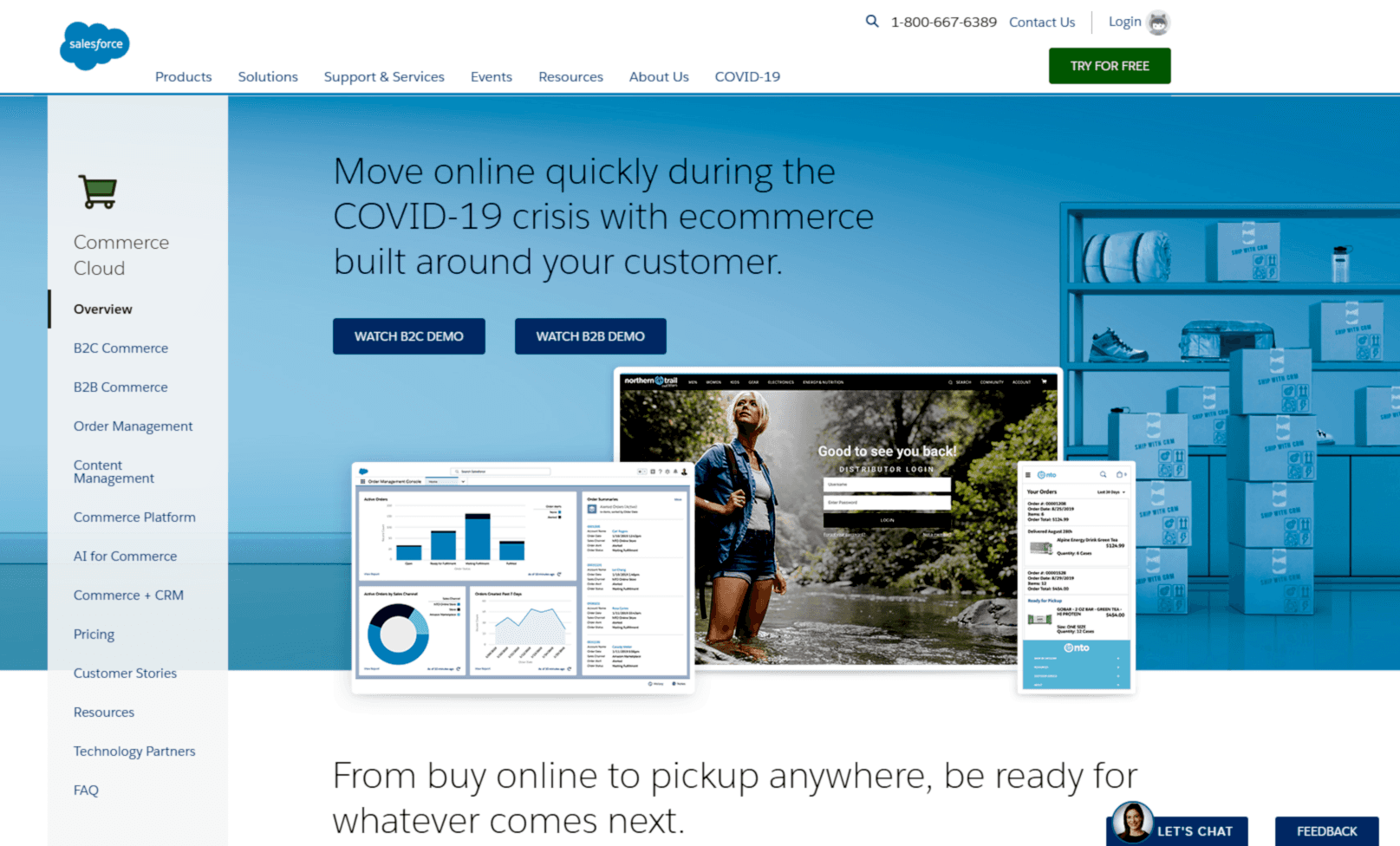
Task: Click the WATCH B2B DEMO button
Action: click(590, 336)
